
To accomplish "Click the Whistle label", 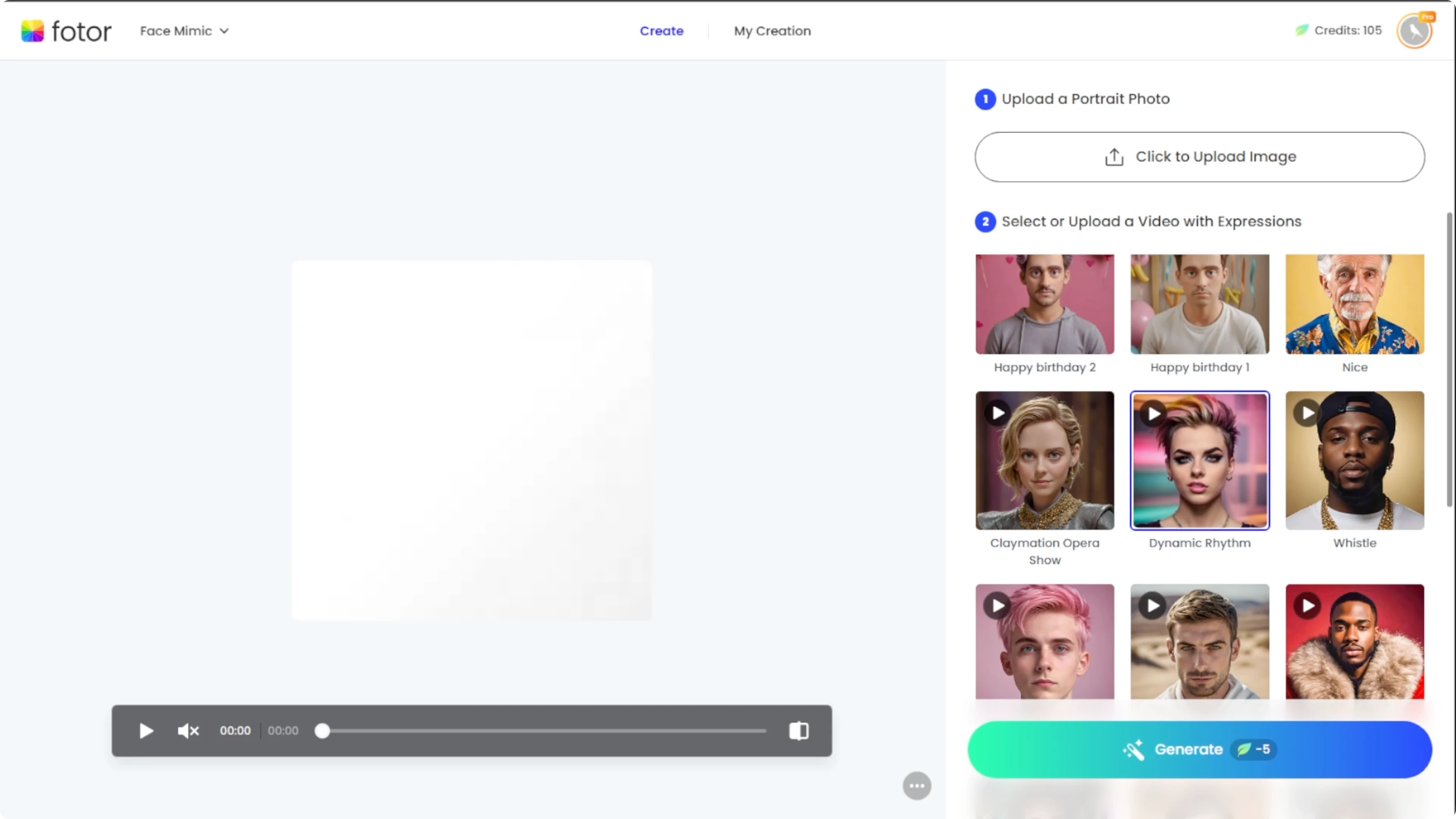I will (1354, 543).
